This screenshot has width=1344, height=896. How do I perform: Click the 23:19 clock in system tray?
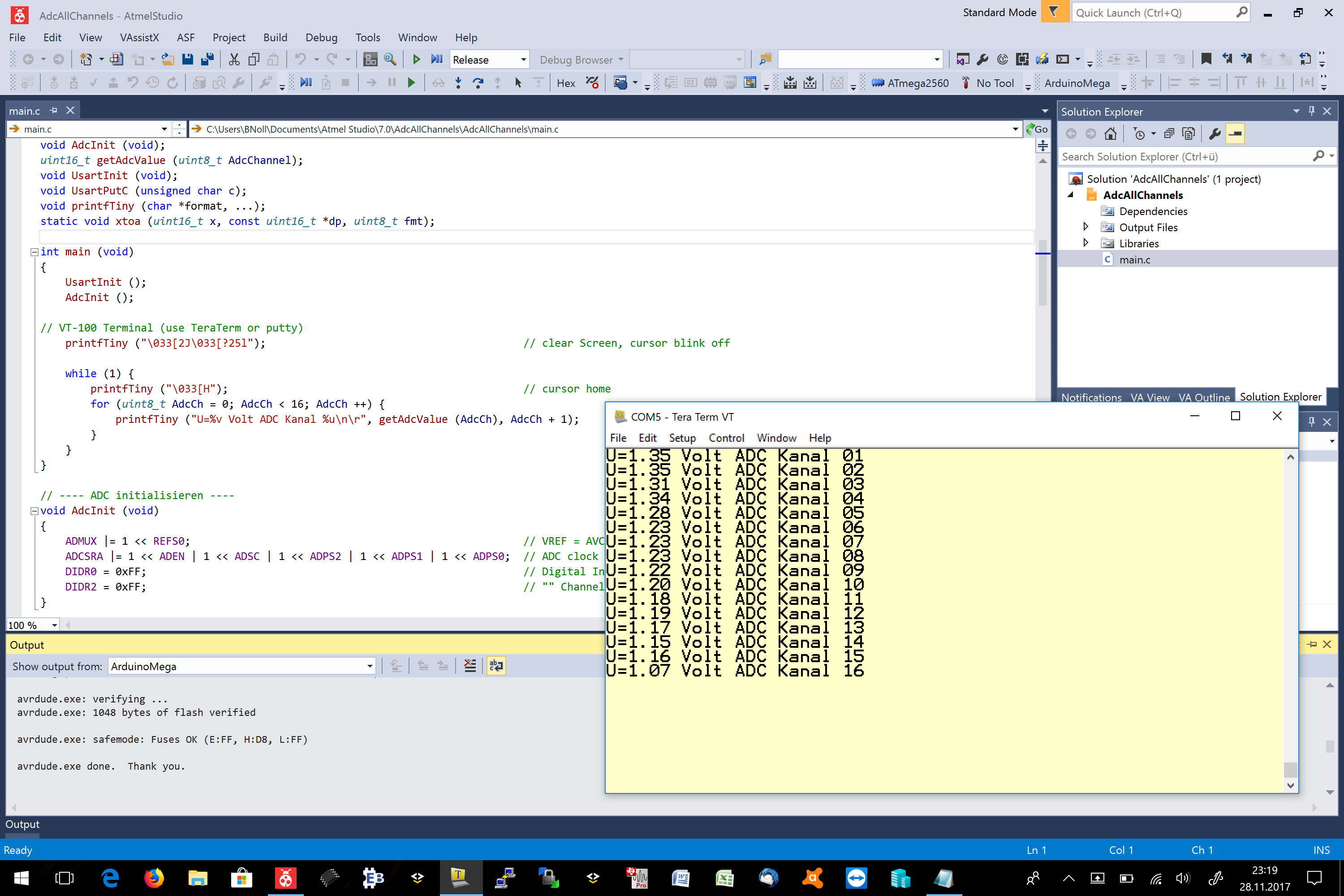click(1264, 870)
